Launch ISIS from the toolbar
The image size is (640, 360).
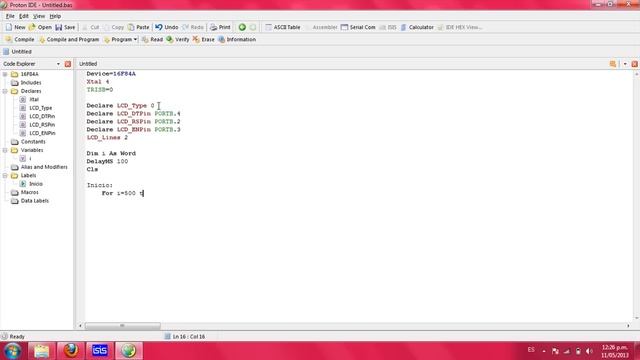[x=388, y=27]
